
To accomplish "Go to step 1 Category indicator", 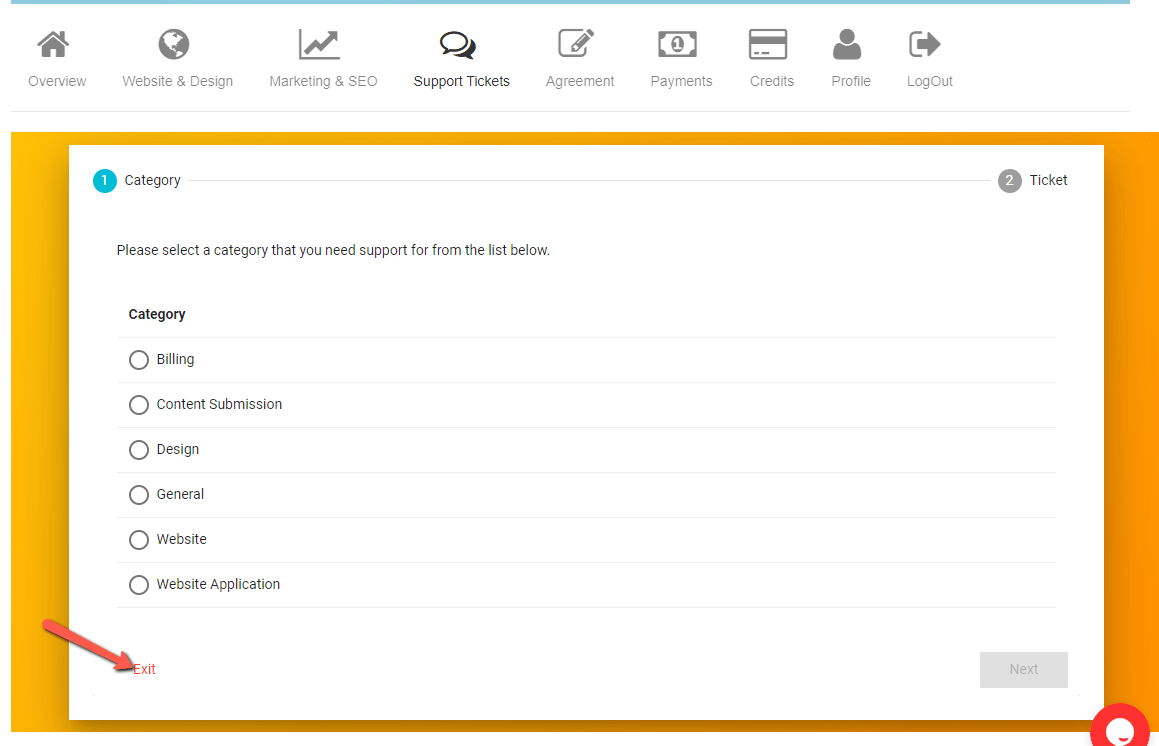I will point(105,181).
